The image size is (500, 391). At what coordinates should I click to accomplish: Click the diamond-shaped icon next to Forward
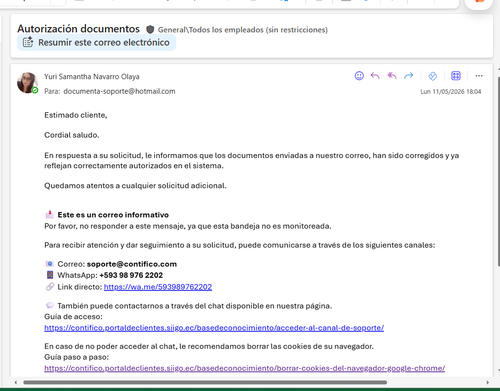tap(432, 76)
